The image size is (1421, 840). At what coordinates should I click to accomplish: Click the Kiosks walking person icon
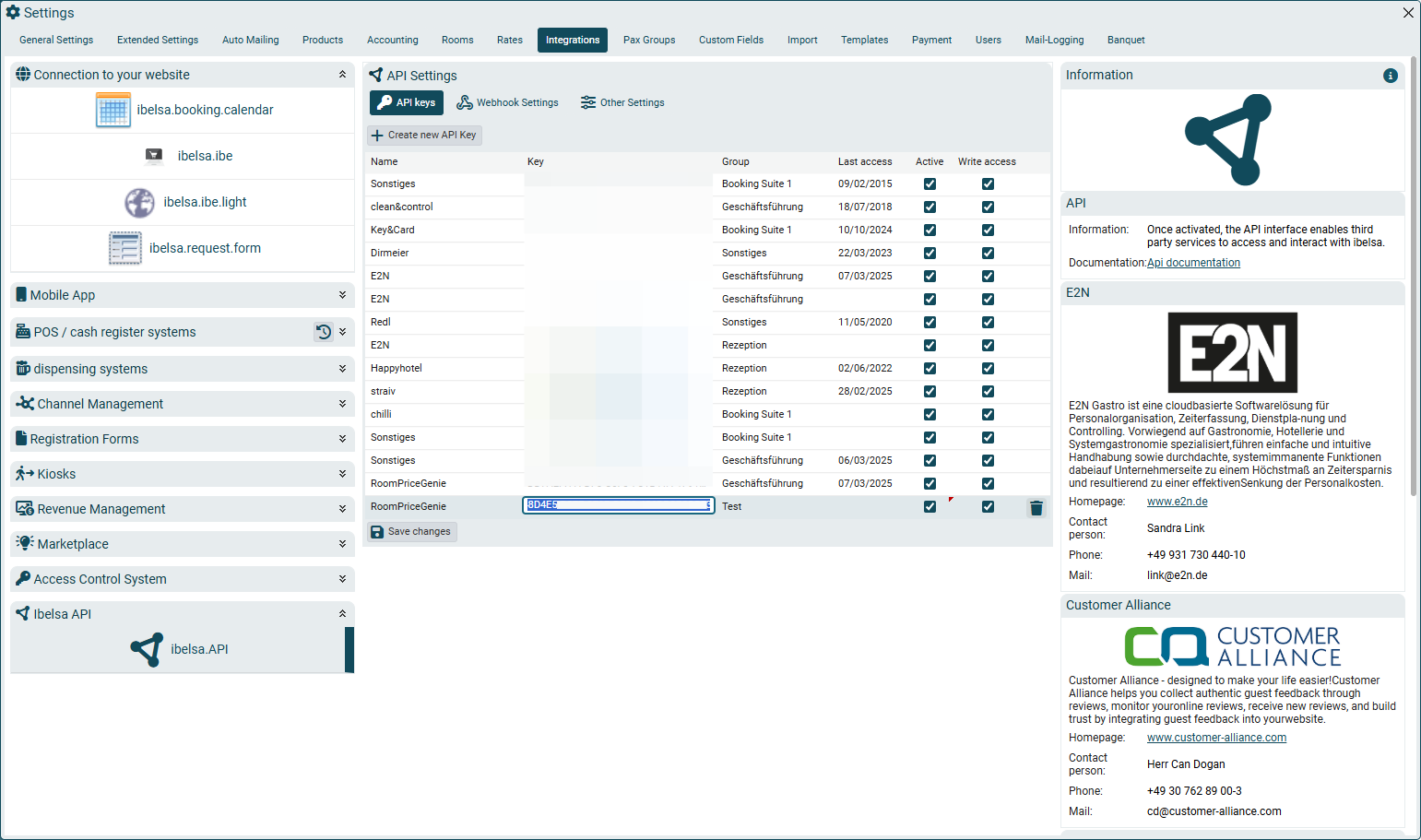(x=25, y=474)
